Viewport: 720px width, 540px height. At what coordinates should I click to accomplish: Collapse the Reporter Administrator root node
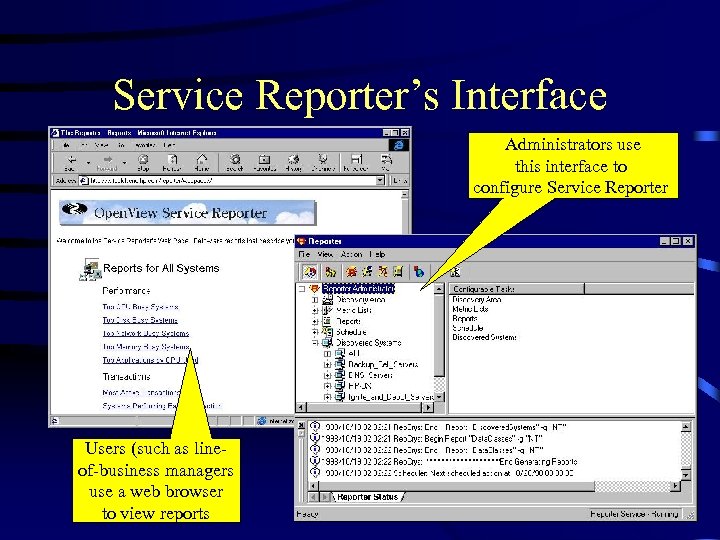[x=302, y=289]
